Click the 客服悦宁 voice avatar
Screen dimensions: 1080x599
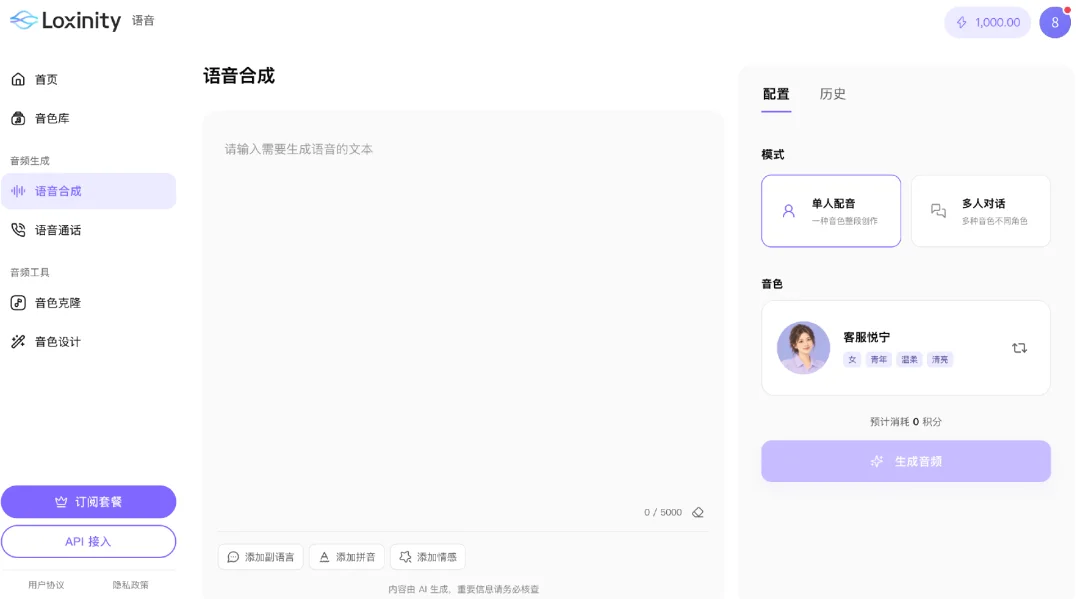[x=803, y=348]
